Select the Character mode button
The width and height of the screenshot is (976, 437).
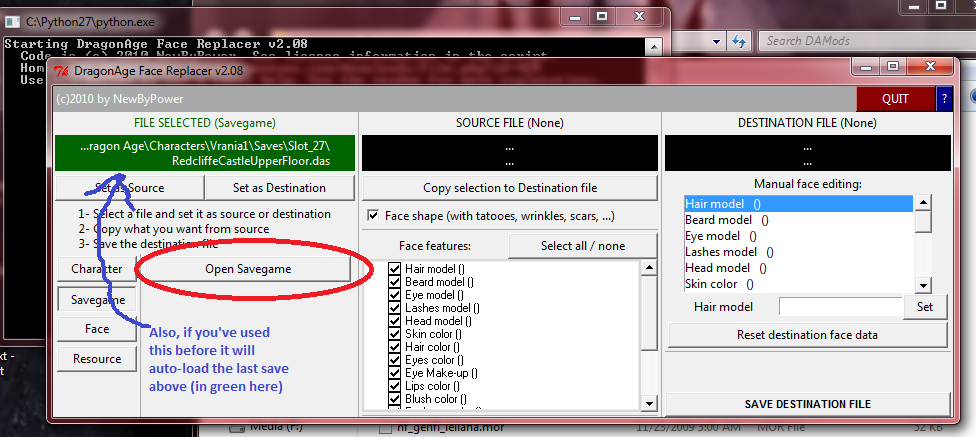[x=96, y=269]
